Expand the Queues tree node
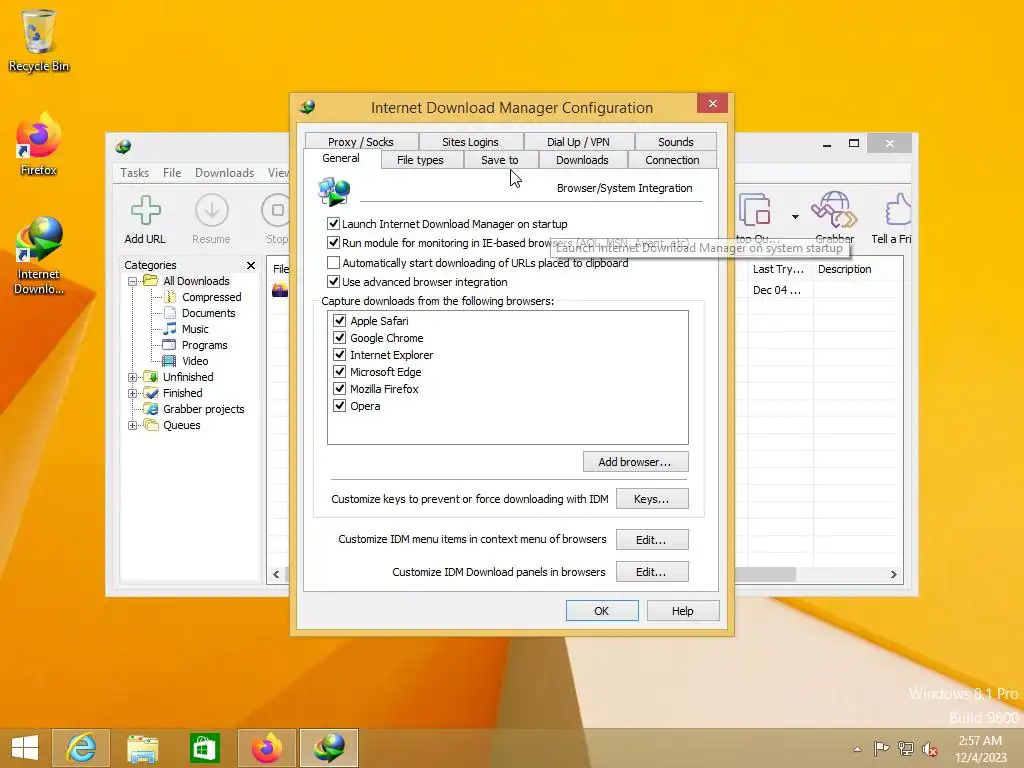The image size is (1024, 768). (133, 425)
